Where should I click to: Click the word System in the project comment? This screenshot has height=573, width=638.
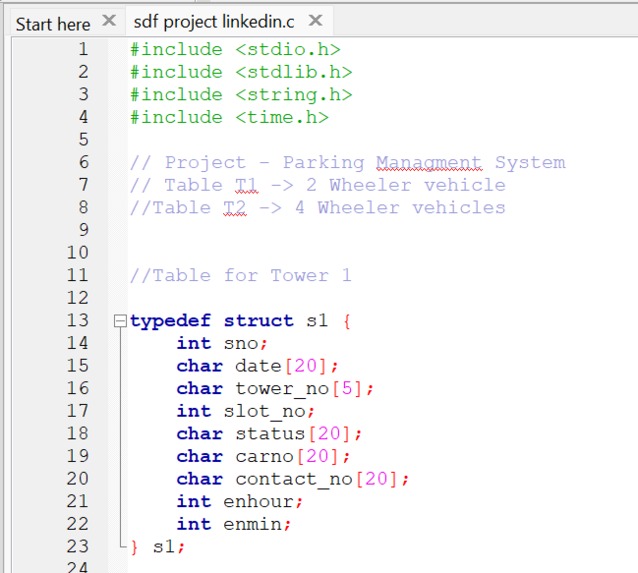(530, 163)
